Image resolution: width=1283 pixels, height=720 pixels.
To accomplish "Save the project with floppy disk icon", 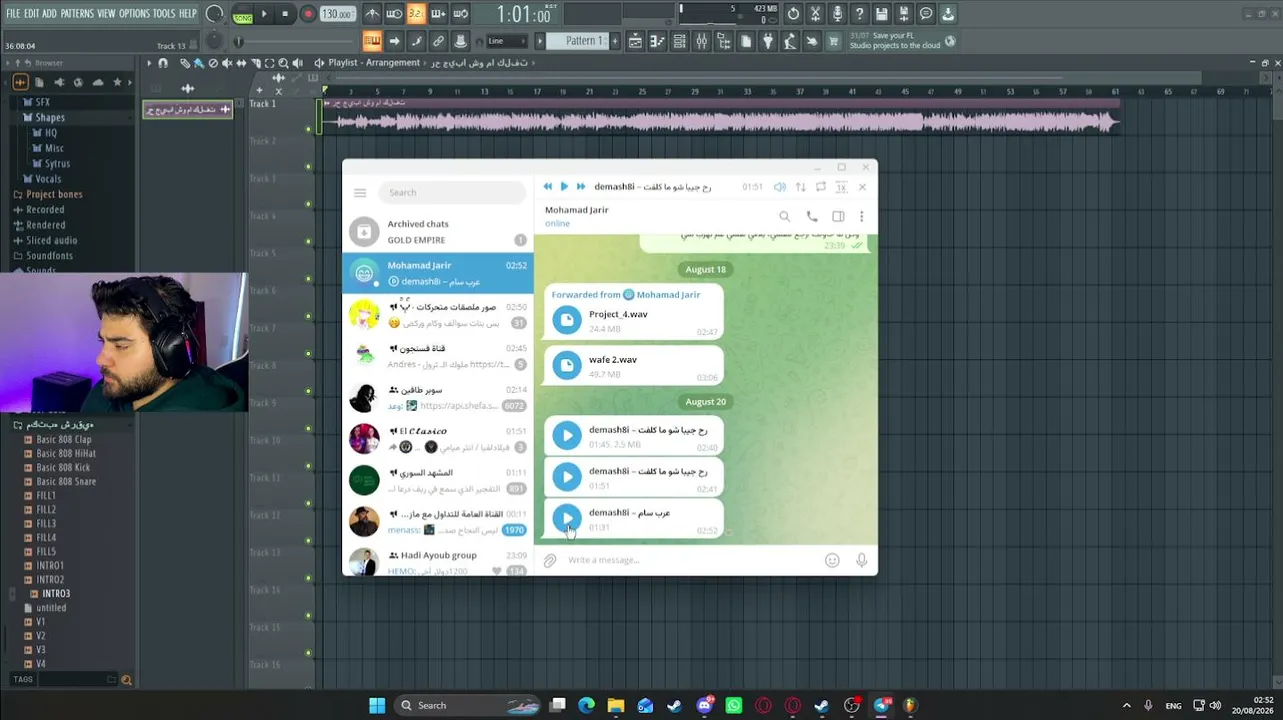I will pyautogui.click(x=882, y=14).
